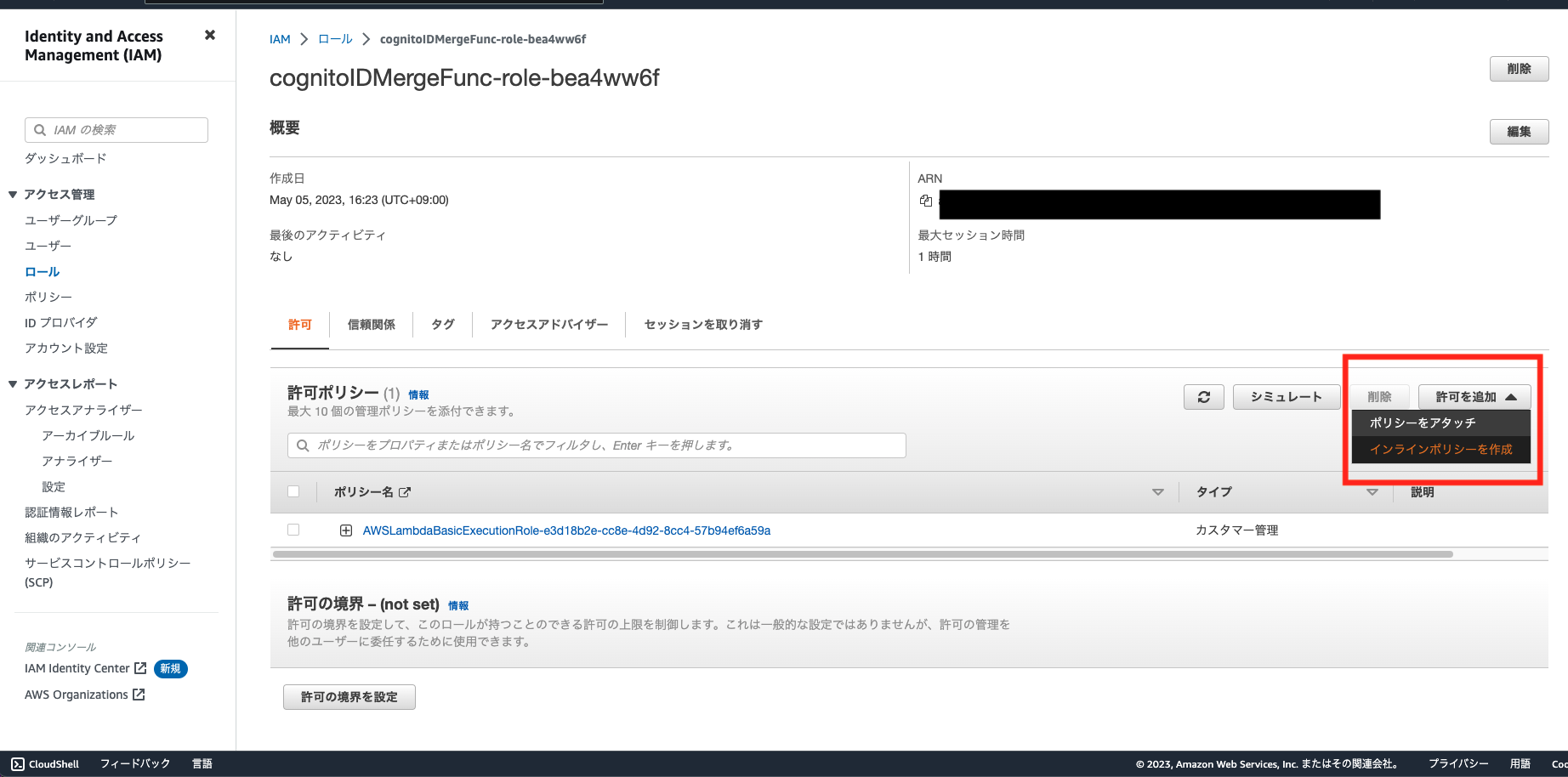Open ID プロバイダ in sidebar
This screenshot has width=1568, height=777.
pos(61,323)
